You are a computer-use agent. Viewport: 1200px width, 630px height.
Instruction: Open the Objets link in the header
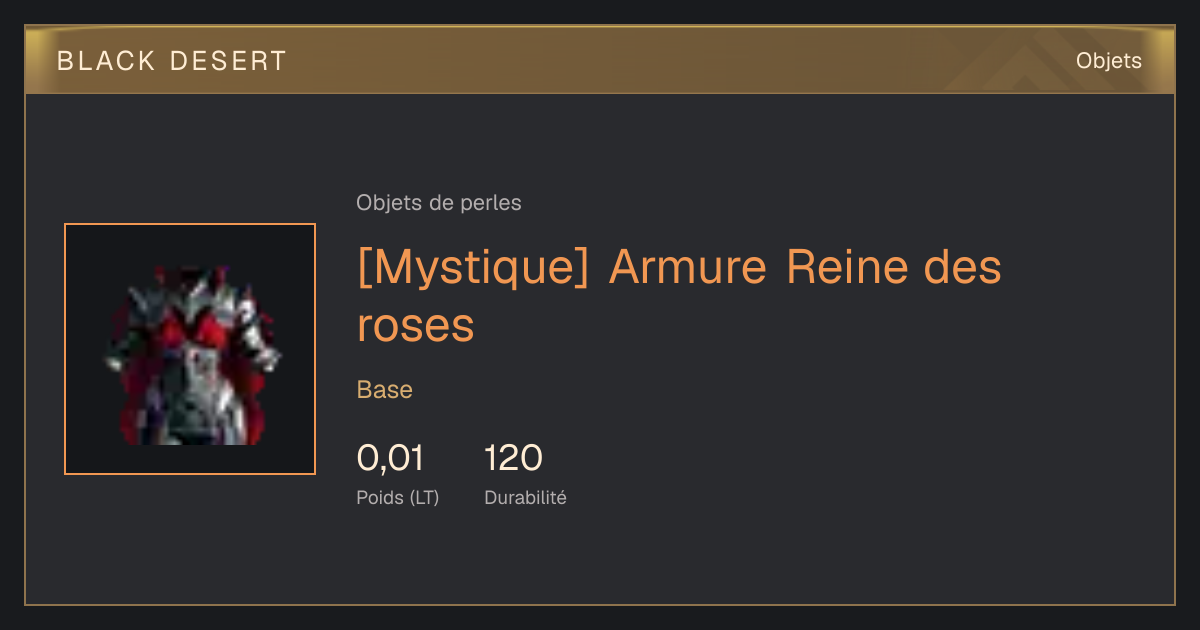(1108, 61)
